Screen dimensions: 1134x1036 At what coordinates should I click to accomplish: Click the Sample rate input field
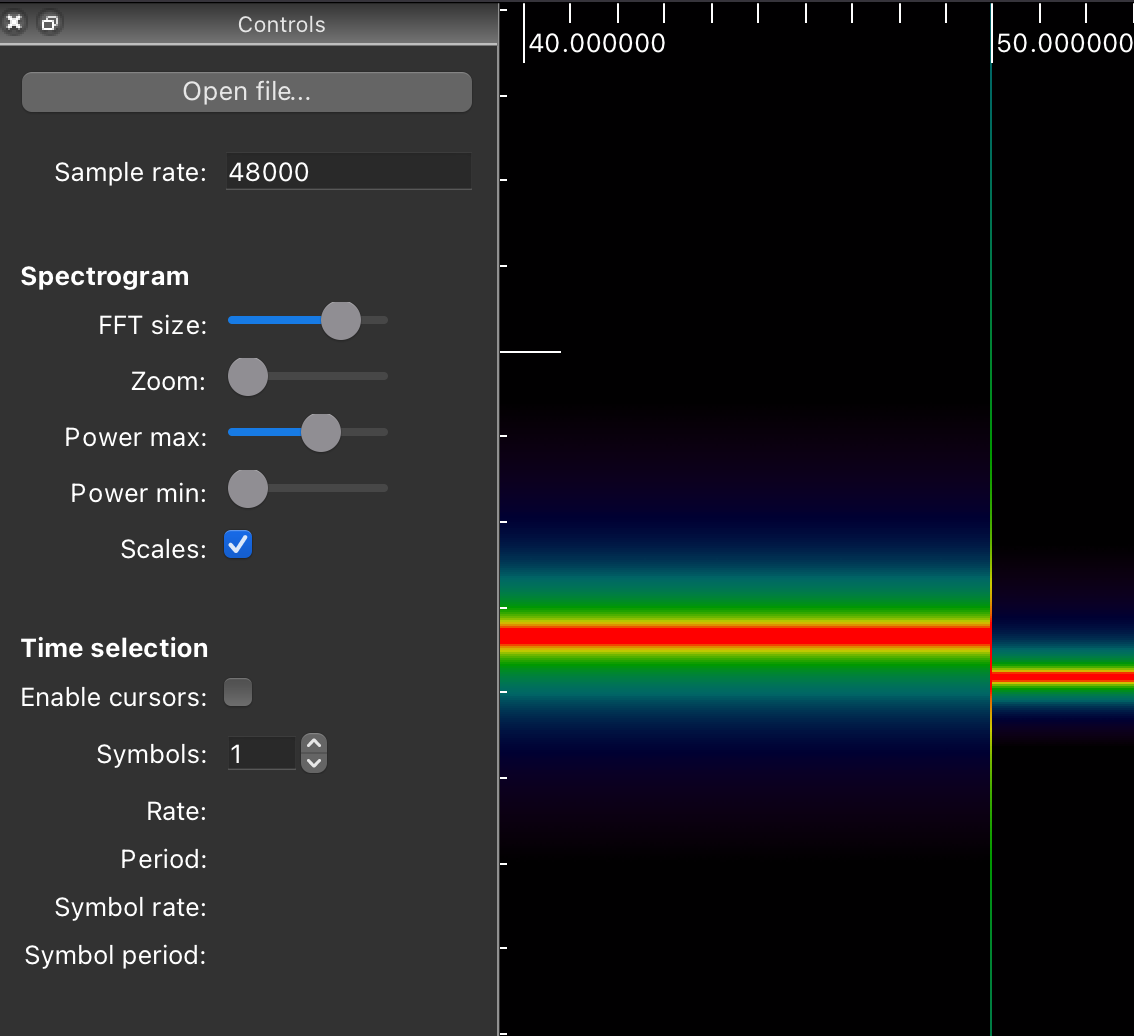[349, 171]
